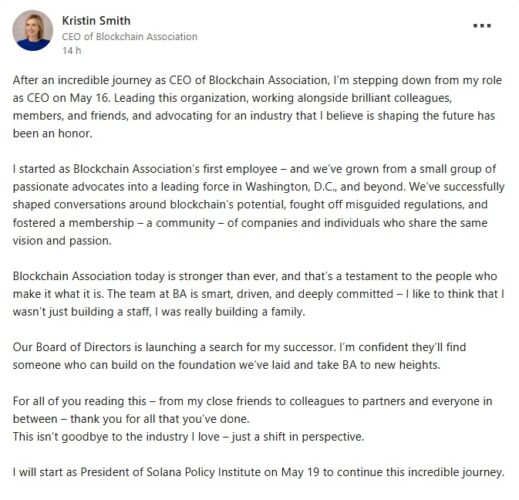Click the words "vision and passion."
519x500 pixels.
click(x=62, y=241)
